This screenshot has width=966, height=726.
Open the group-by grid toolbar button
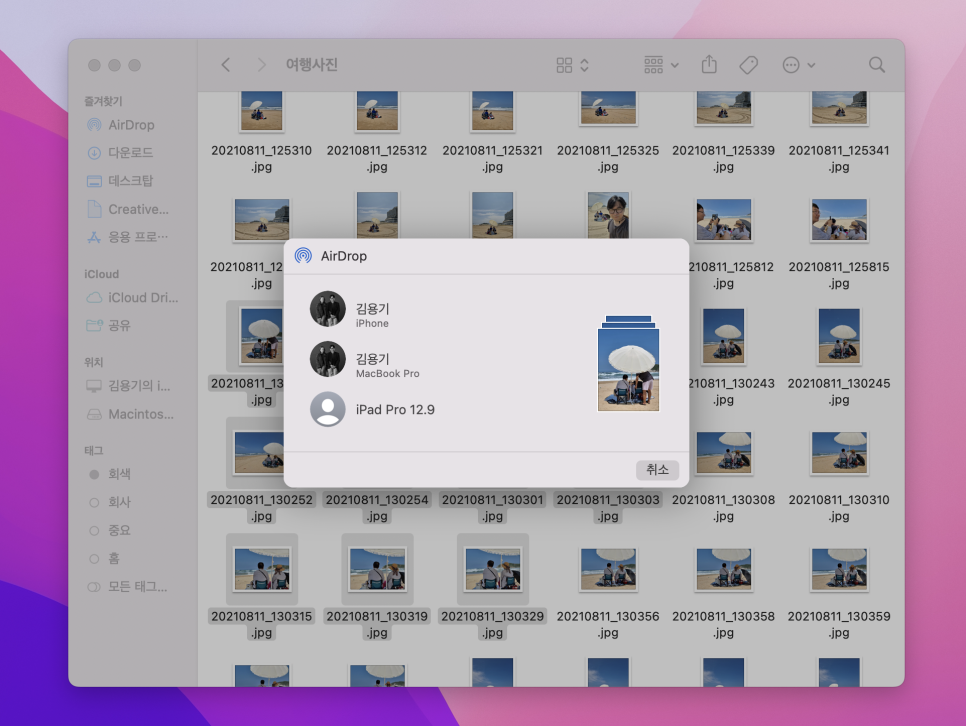point(654,65)
